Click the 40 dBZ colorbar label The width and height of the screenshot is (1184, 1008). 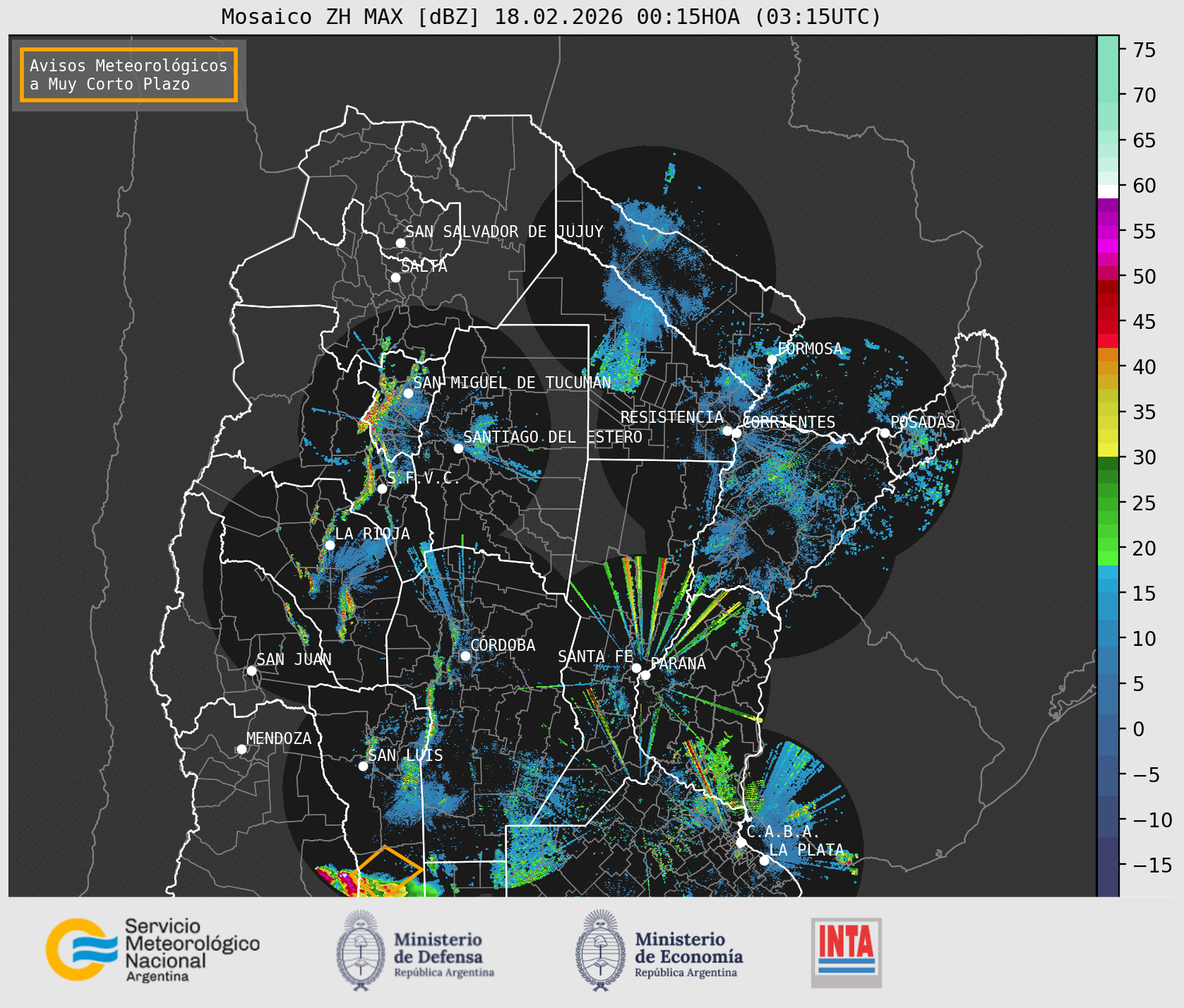point(1144,367)
